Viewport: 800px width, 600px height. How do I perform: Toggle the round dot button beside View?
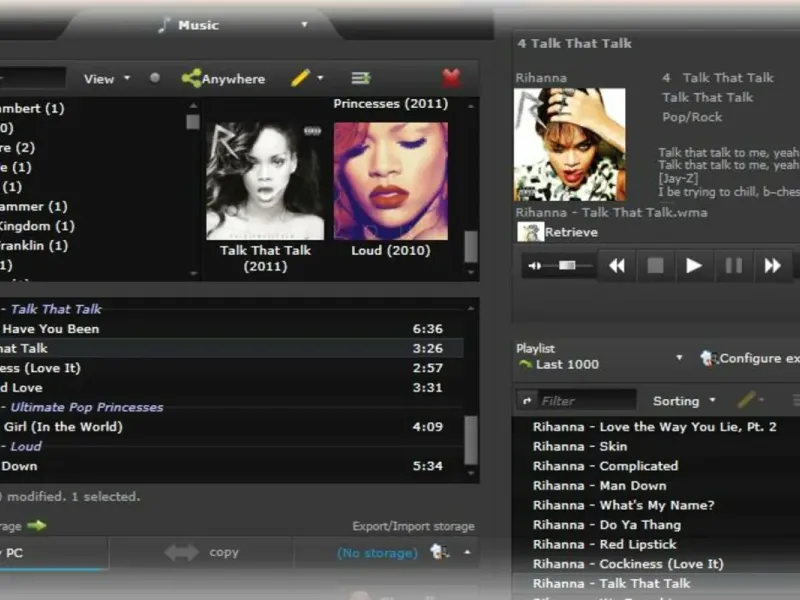click(x=155, y=78)
